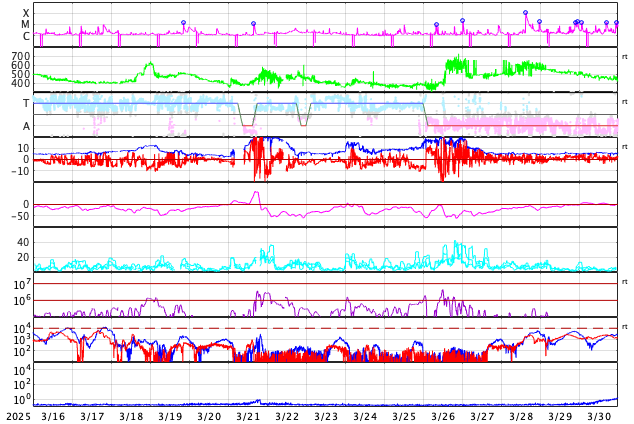The height and width of the screenshot is (424, 634).
Task: Select the 3/21 date label
Action: (x=248, y=416)
